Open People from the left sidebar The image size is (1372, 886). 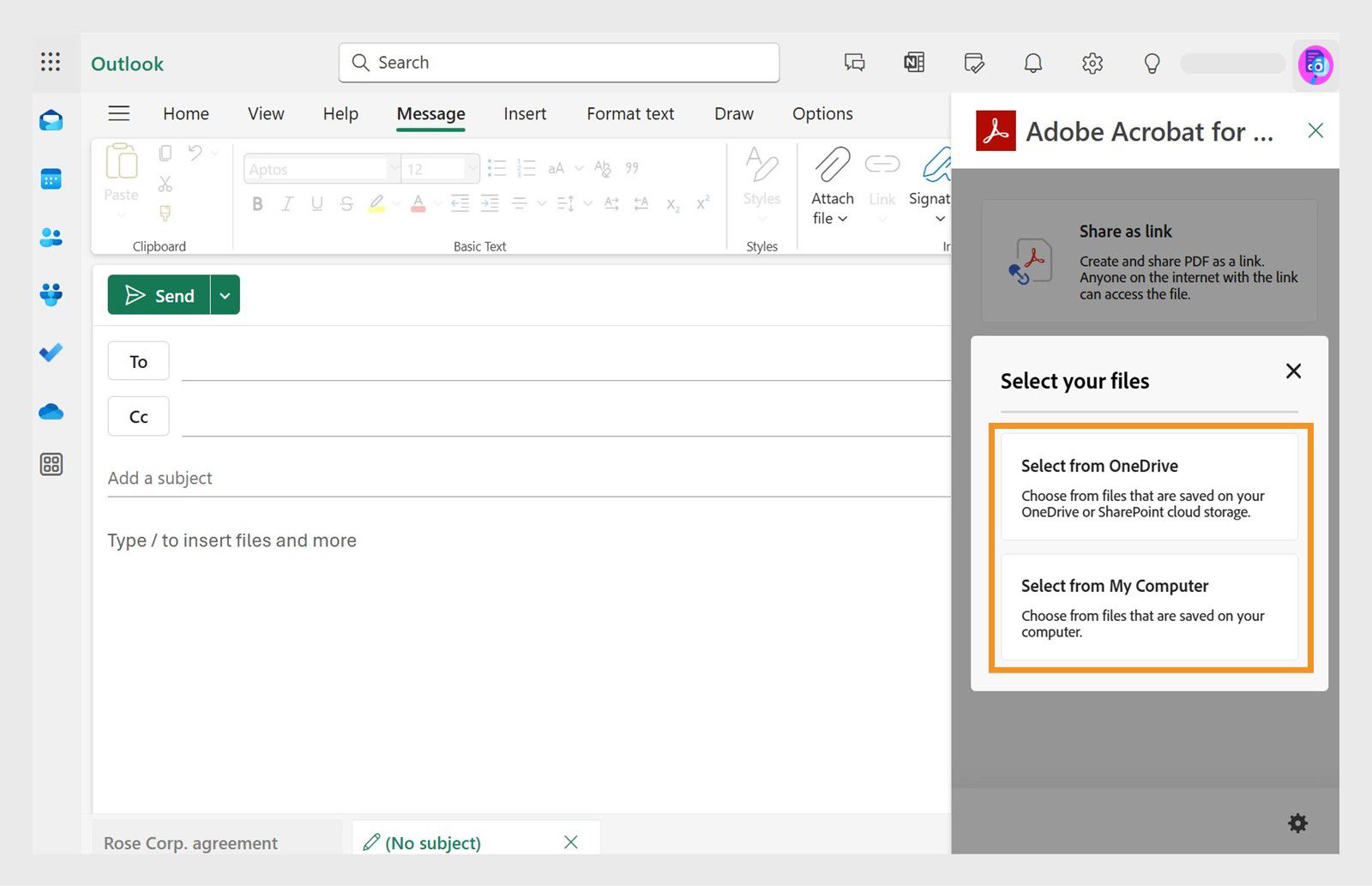(51, 238)
